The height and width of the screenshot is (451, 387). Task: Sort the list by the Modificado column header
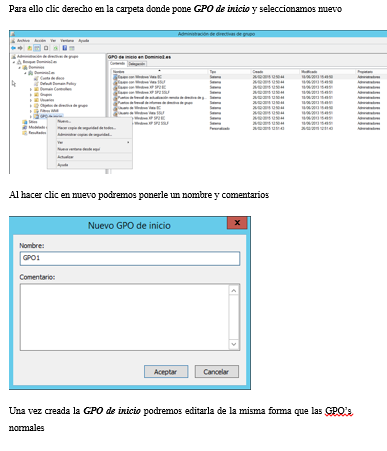pos(328,72)
